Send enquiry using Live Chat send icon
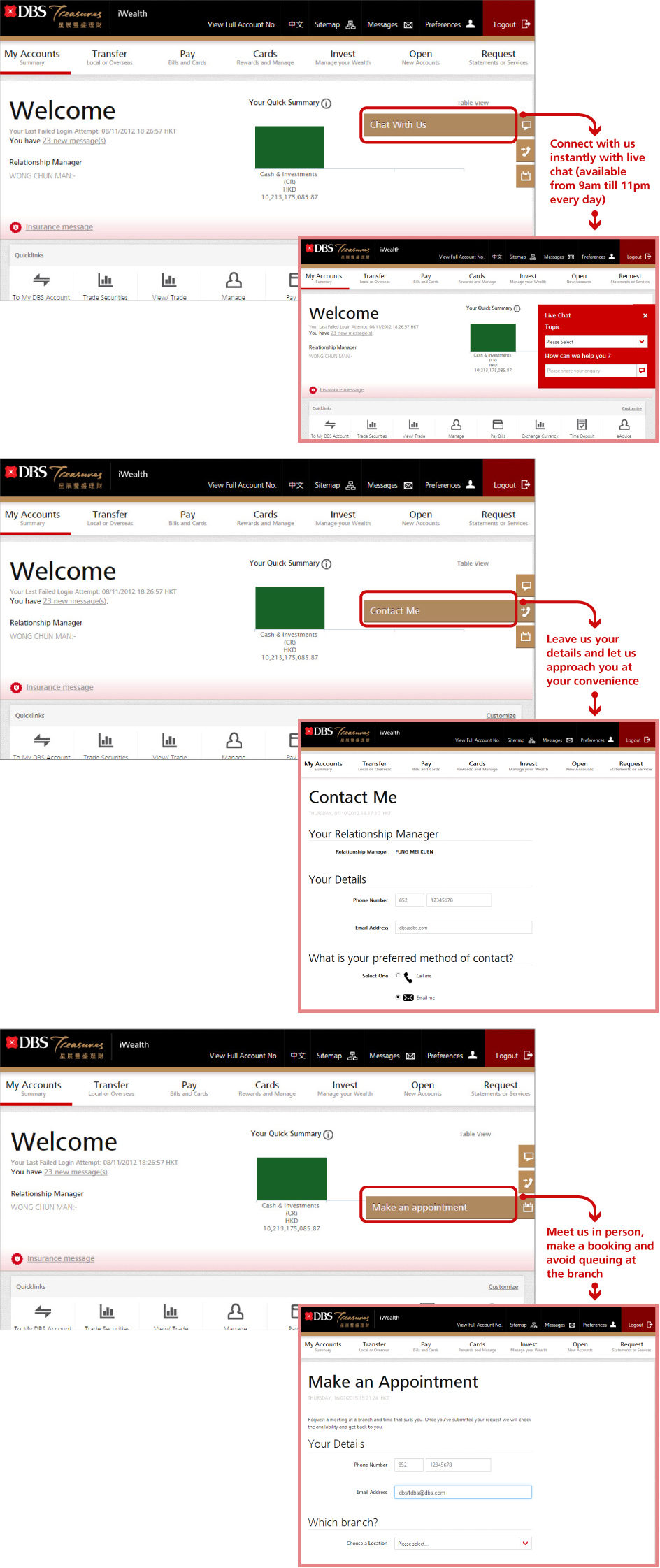The width and height of the screenshot is (660, 1568). (x=642, y=371)
